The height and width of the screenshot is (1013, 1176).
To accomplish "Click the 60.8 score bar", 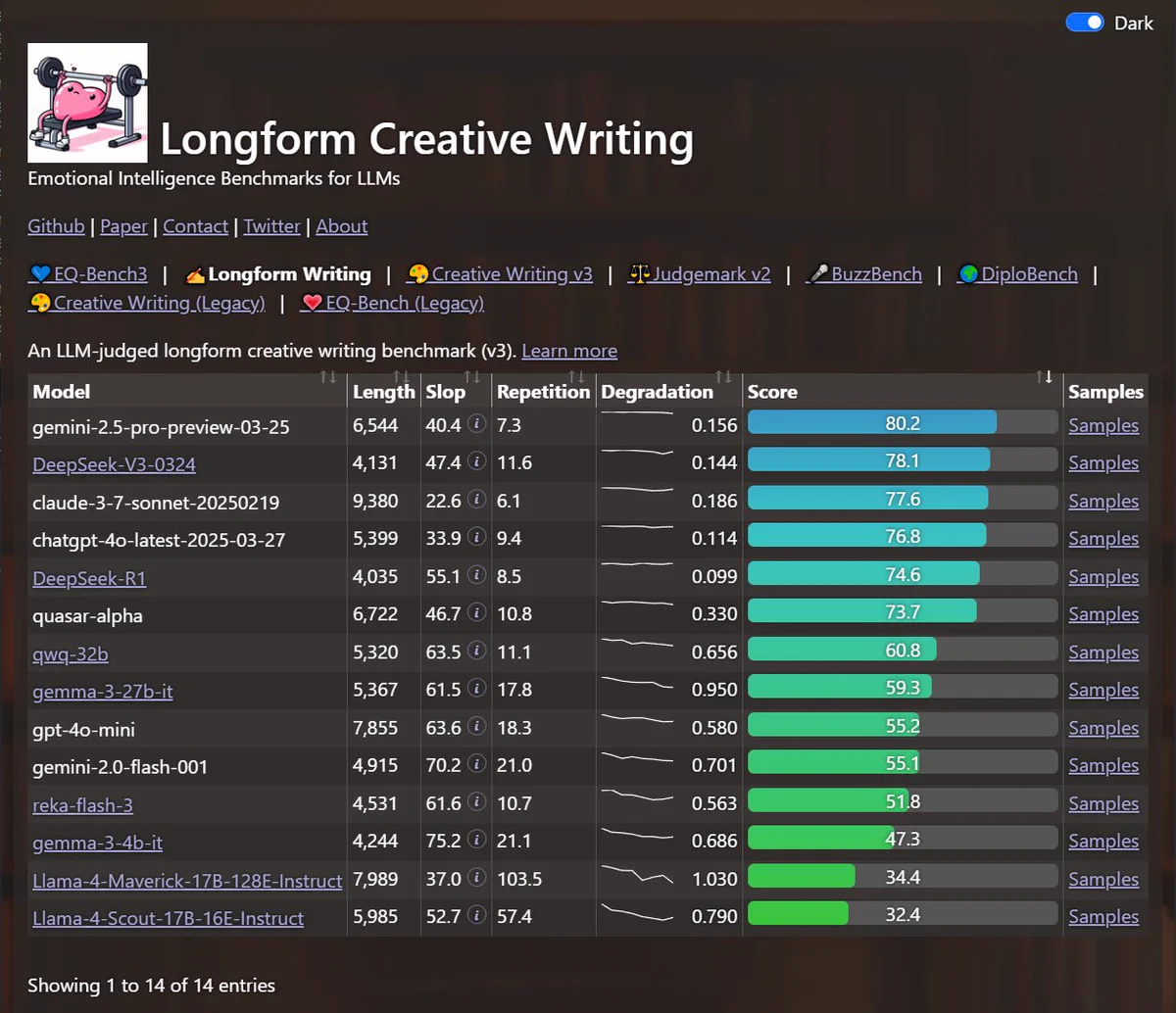I will [x=903, y=650].
